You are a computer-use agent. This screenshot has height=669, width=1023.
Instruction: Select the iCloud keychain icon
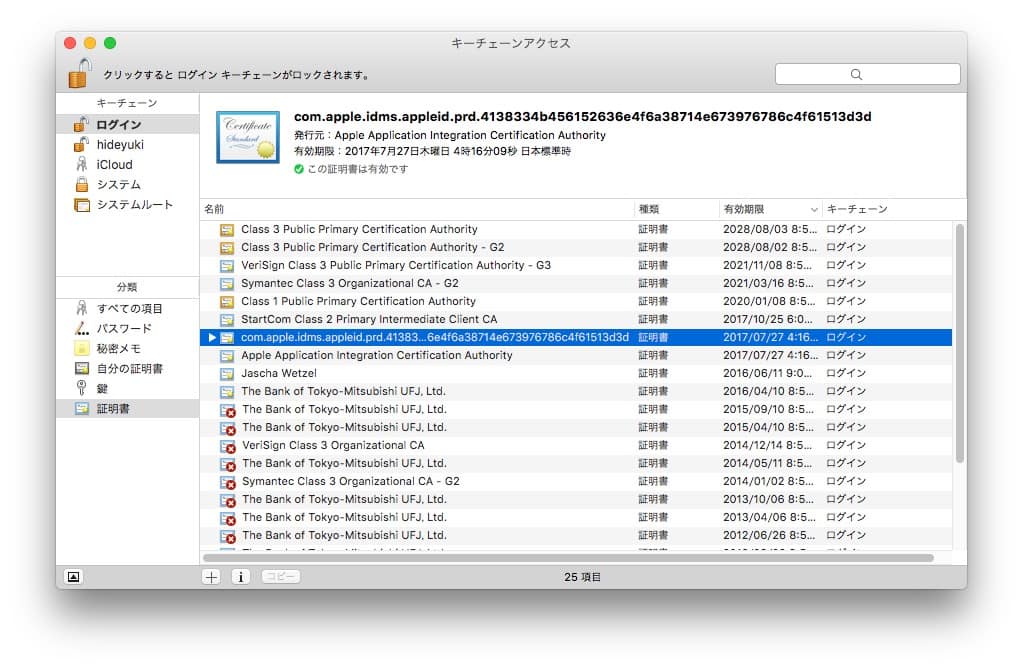pos(81,165)
